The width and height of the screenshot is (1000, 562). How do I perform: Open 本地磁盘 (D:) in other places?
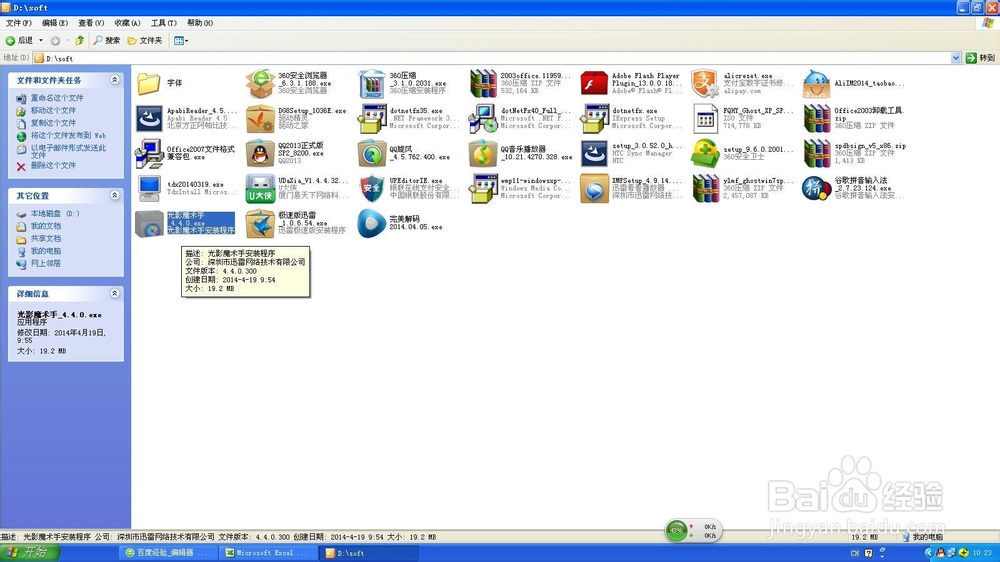[x=55, y=214]
